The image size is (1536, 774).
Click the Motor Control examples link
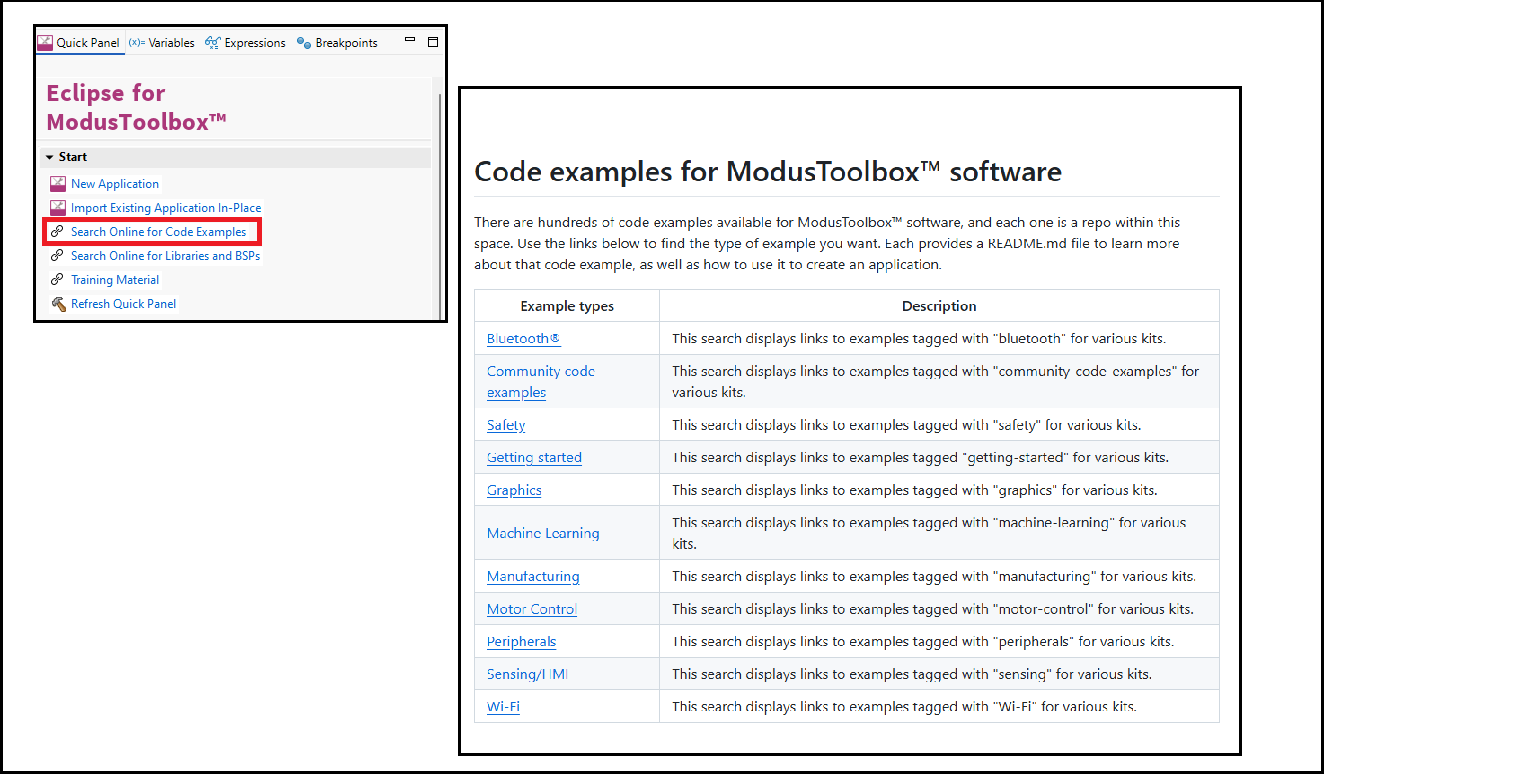pos(531,609)
